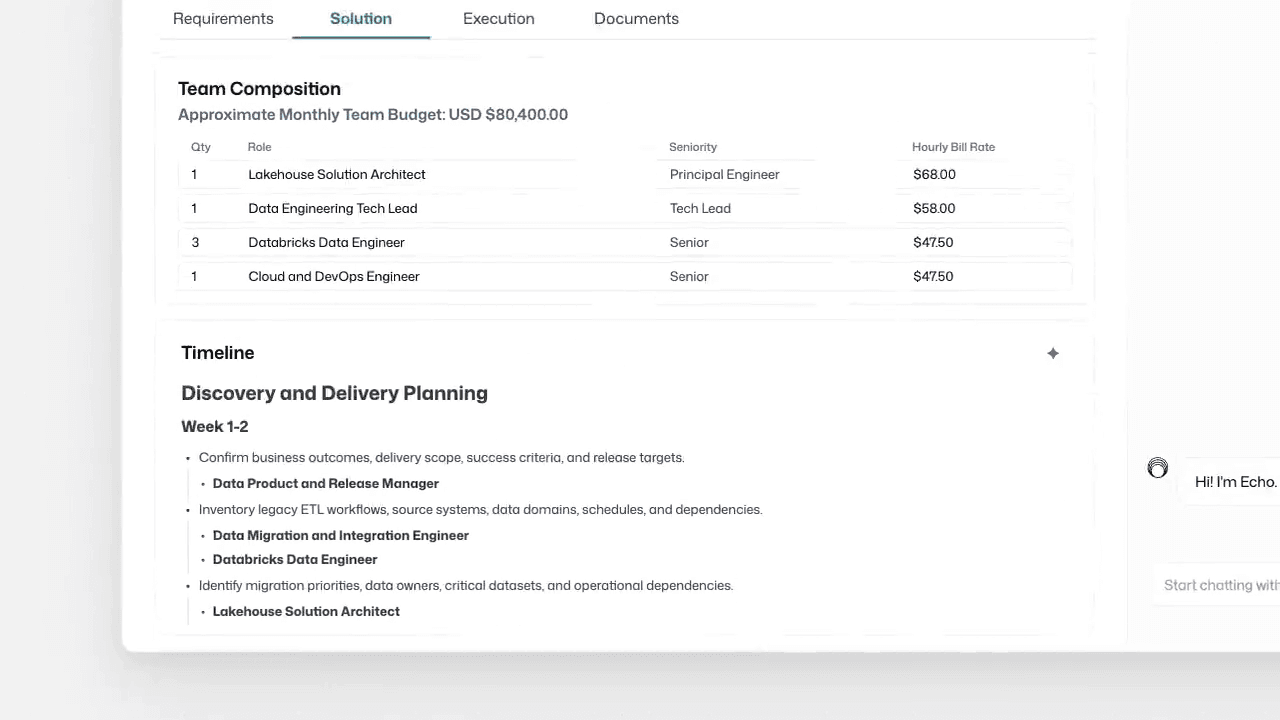Select the Solution tab
The width and height of the screenshot is (1280, 720).
pos(361,19)
